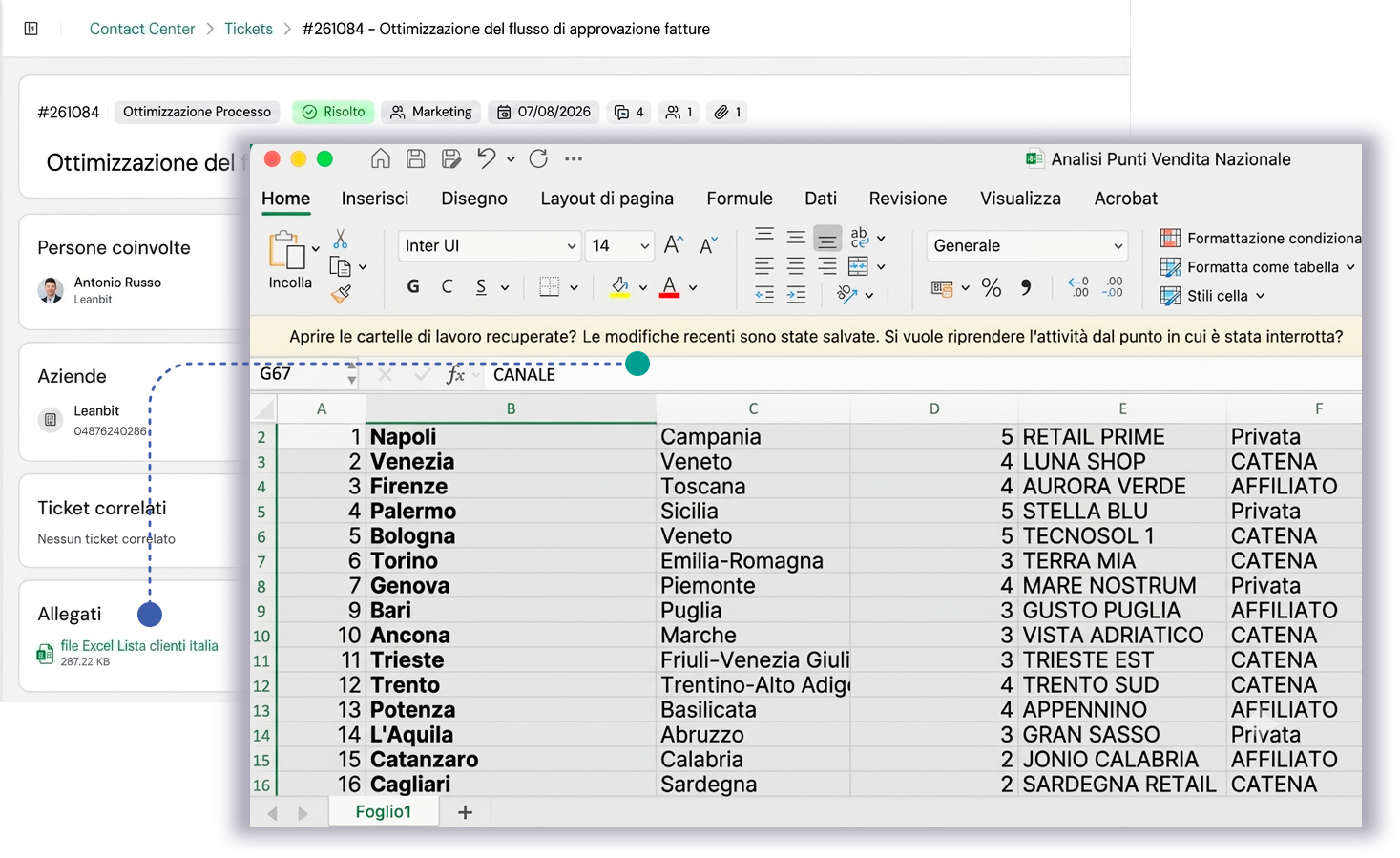Open the Revisione ribbon tab

tap(908, 199)
